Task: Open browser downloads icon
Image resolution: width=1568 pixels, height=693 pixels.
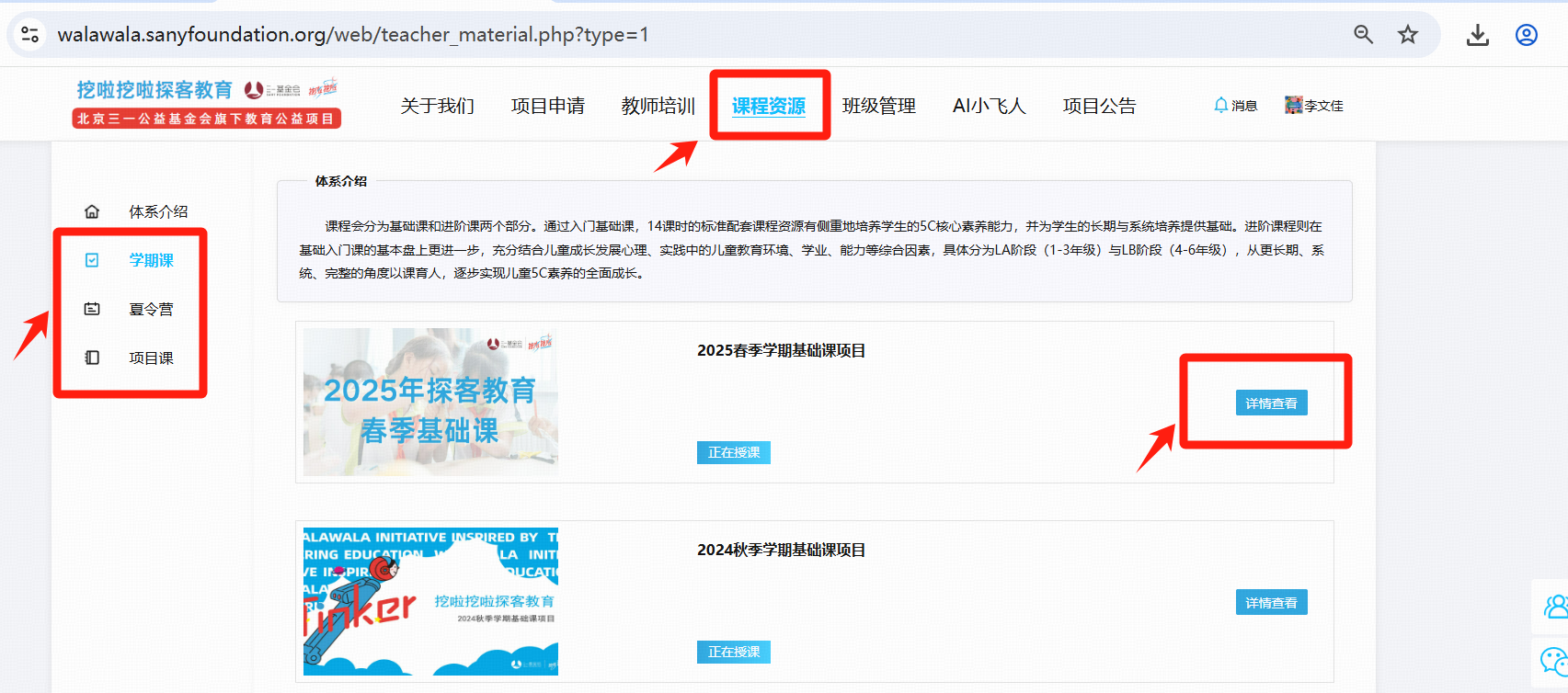Action: [x=1477, y=35]
